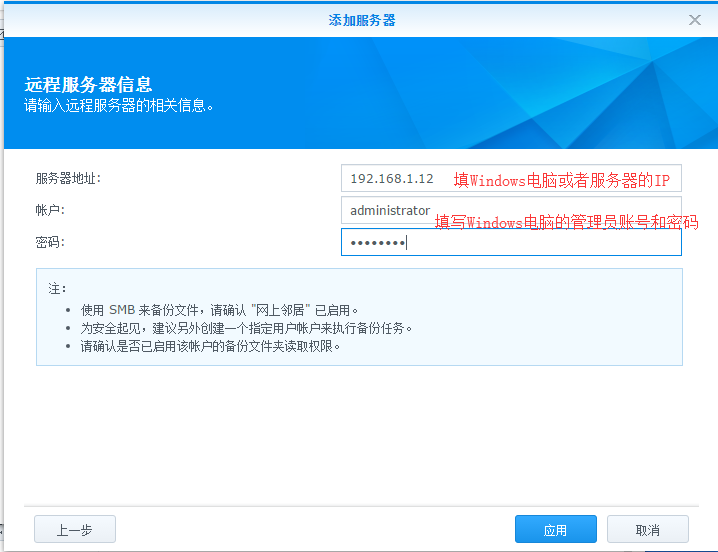
Task: Click the blue 应用 button
Action: pos(555,530)
